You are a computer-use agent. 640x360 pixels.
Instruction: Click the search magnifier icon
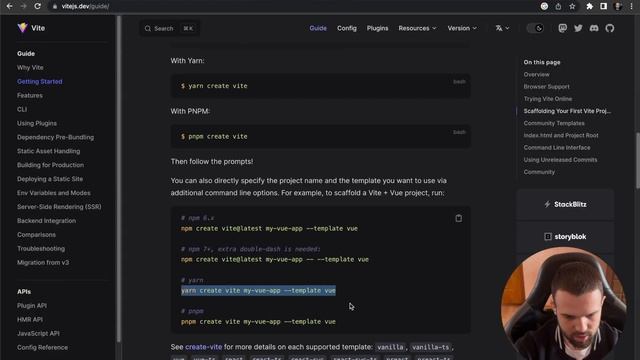(148, 29)
